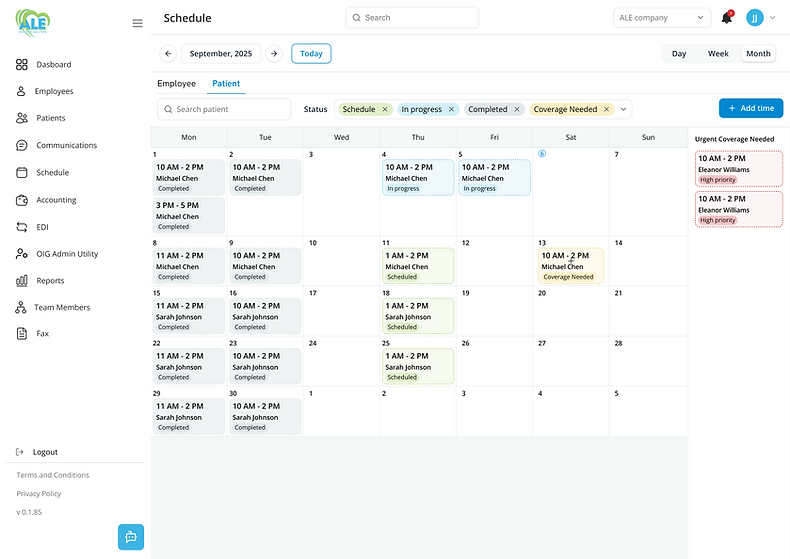Viewport: 790px width, 559px height.
Task: Click the Thu column header
Action: [418, 137]
